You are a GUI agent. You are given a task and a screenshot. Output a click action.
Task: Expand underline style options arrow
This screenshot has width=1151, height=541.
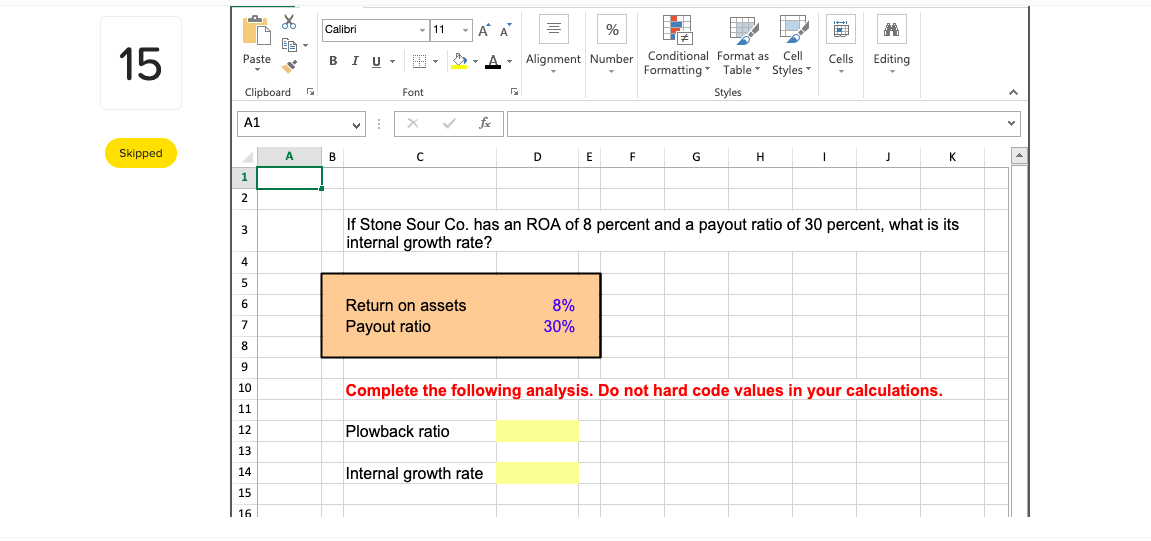[x=392, y=61]
